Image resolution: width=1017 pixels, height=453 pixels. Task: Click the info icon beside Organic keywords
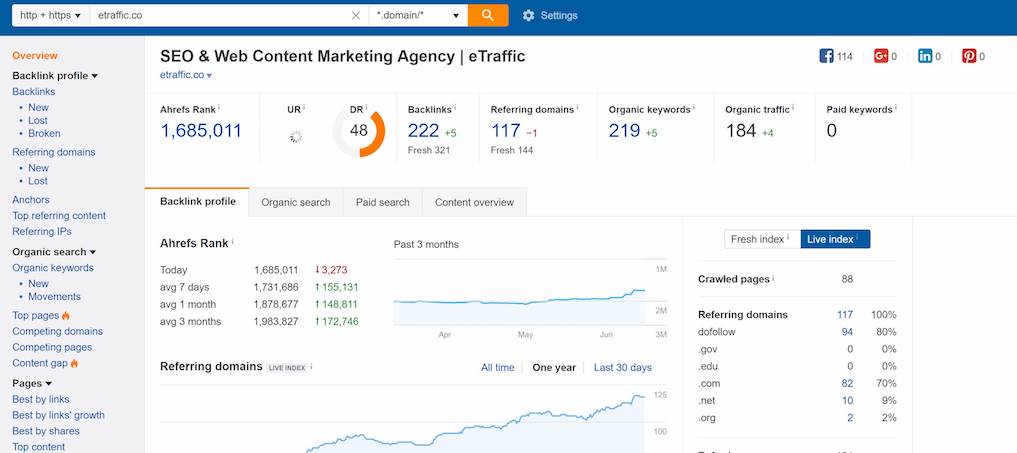pos(693,108)
